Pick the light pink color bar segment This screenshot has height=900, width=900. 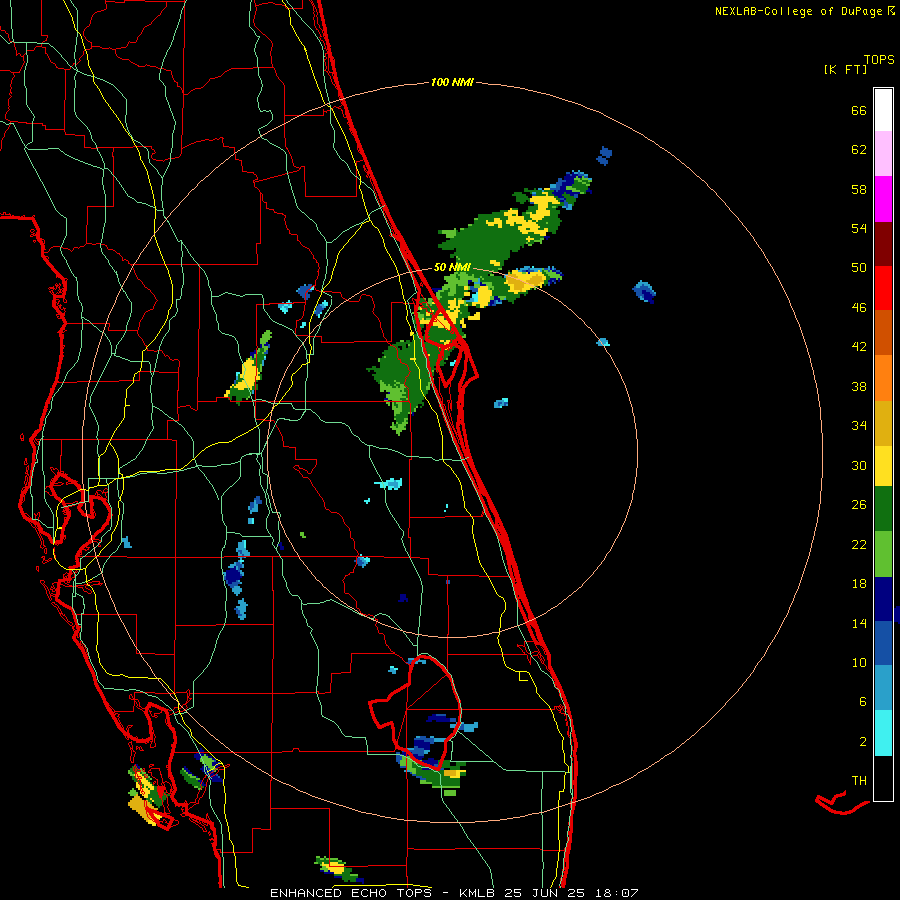[x=883, y=154]
